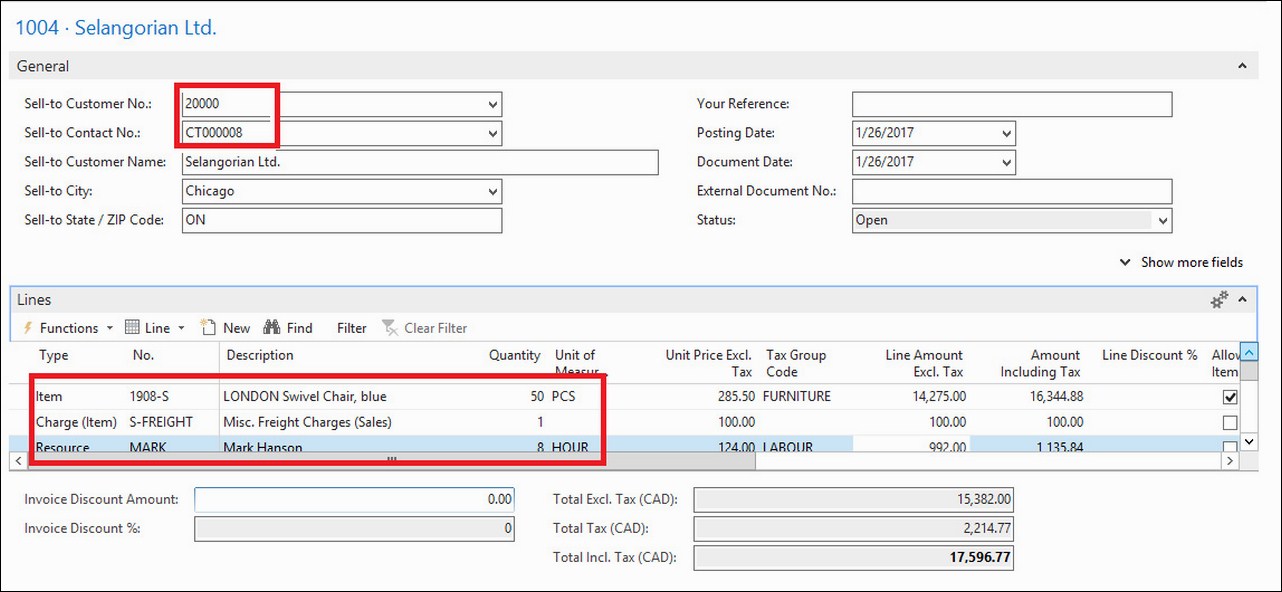
Task: Collapse the General section
Action: tap(1242, 66)
